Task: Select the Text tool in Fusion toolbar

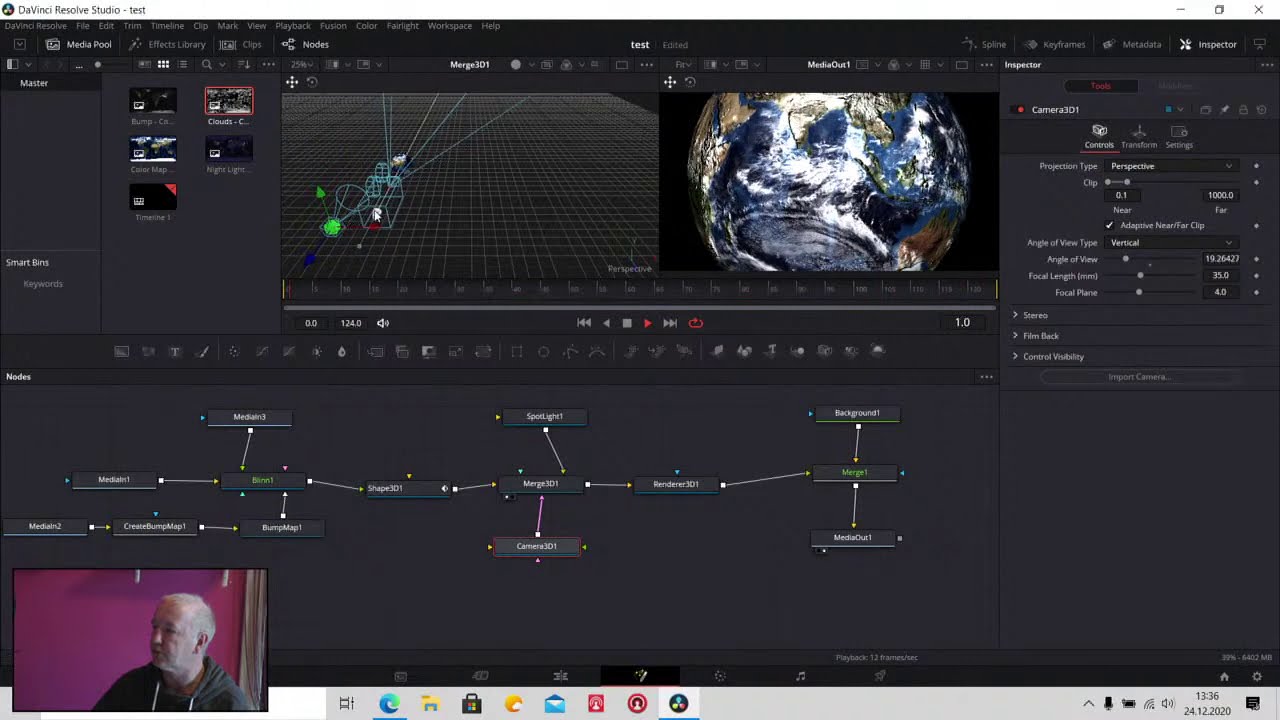Action: coord(175,351)
